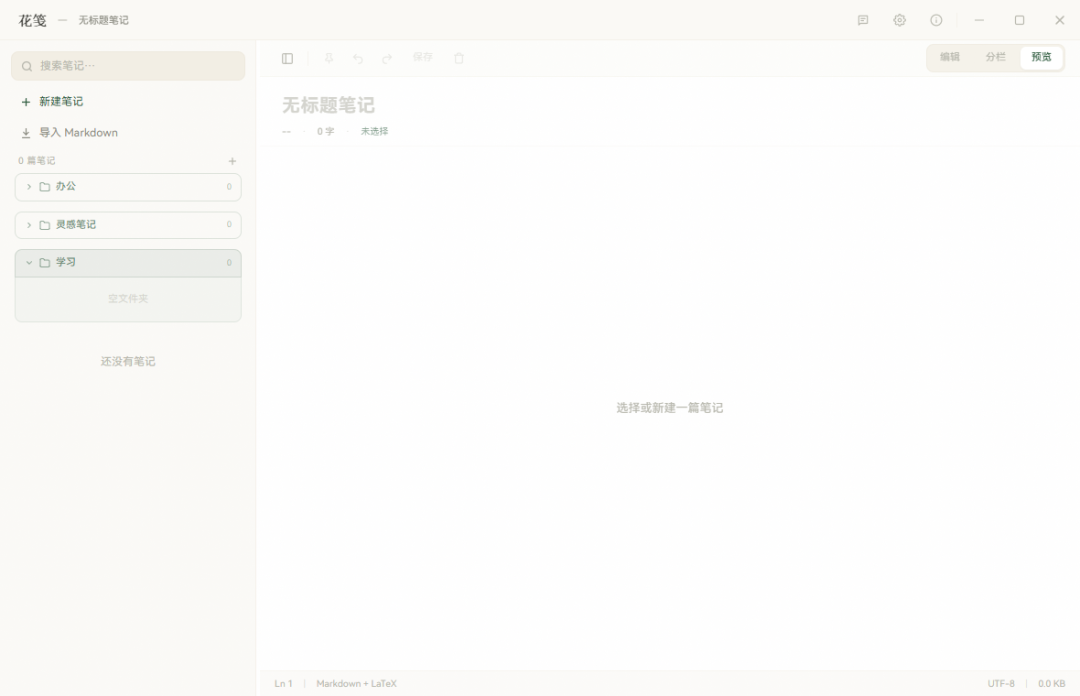Expand the 灵感笔记 folder chevron
This screenshot has width=1080, height=696.
(29, 225)
